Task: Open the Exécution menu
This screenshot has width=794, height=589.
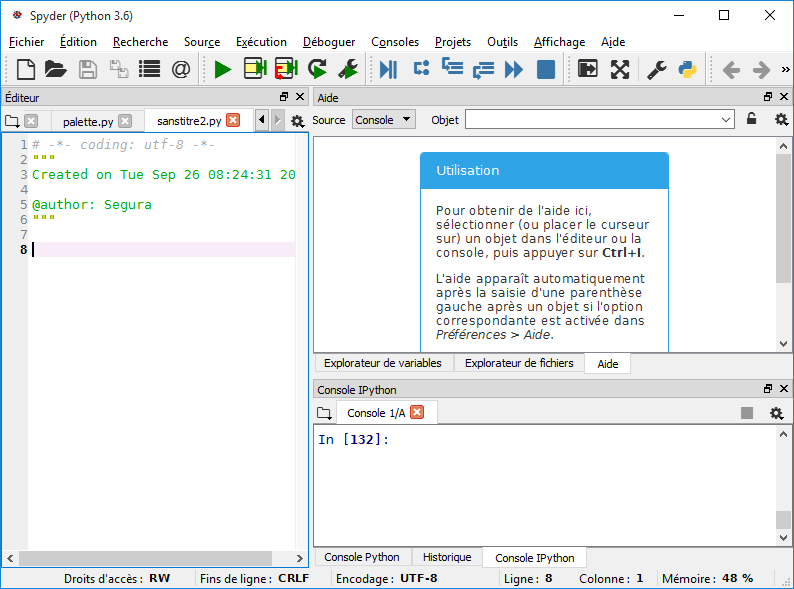Action: click(x=261, y=42)
